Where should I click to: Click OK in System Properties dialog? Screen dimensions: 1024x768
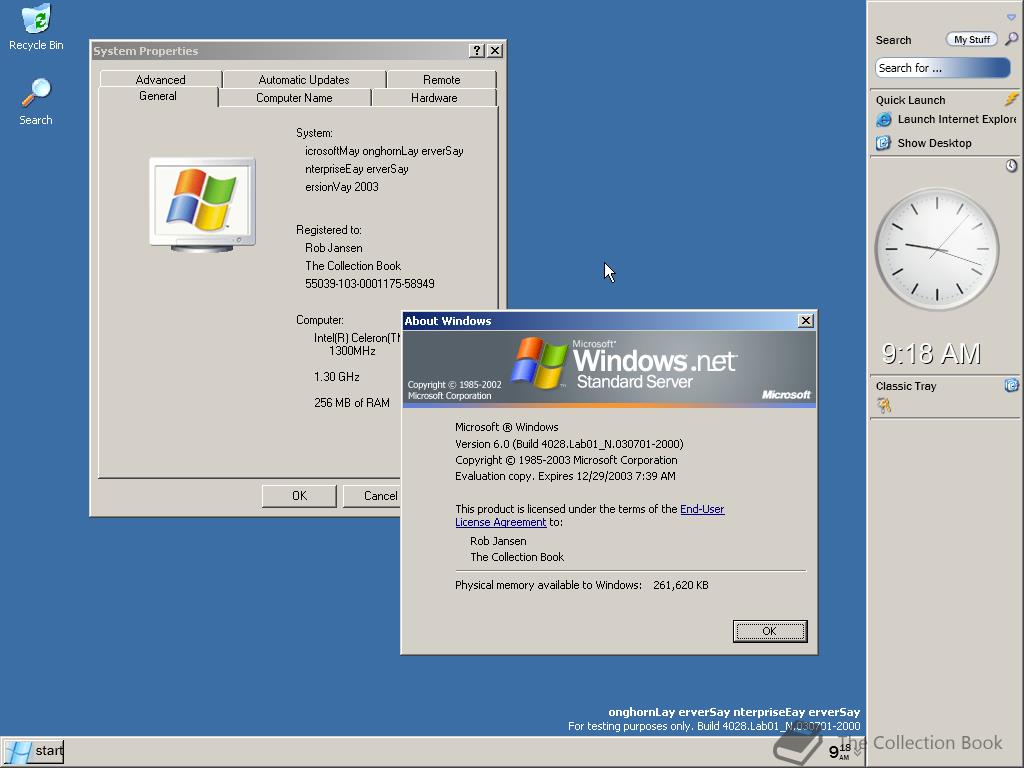(299, 496)
